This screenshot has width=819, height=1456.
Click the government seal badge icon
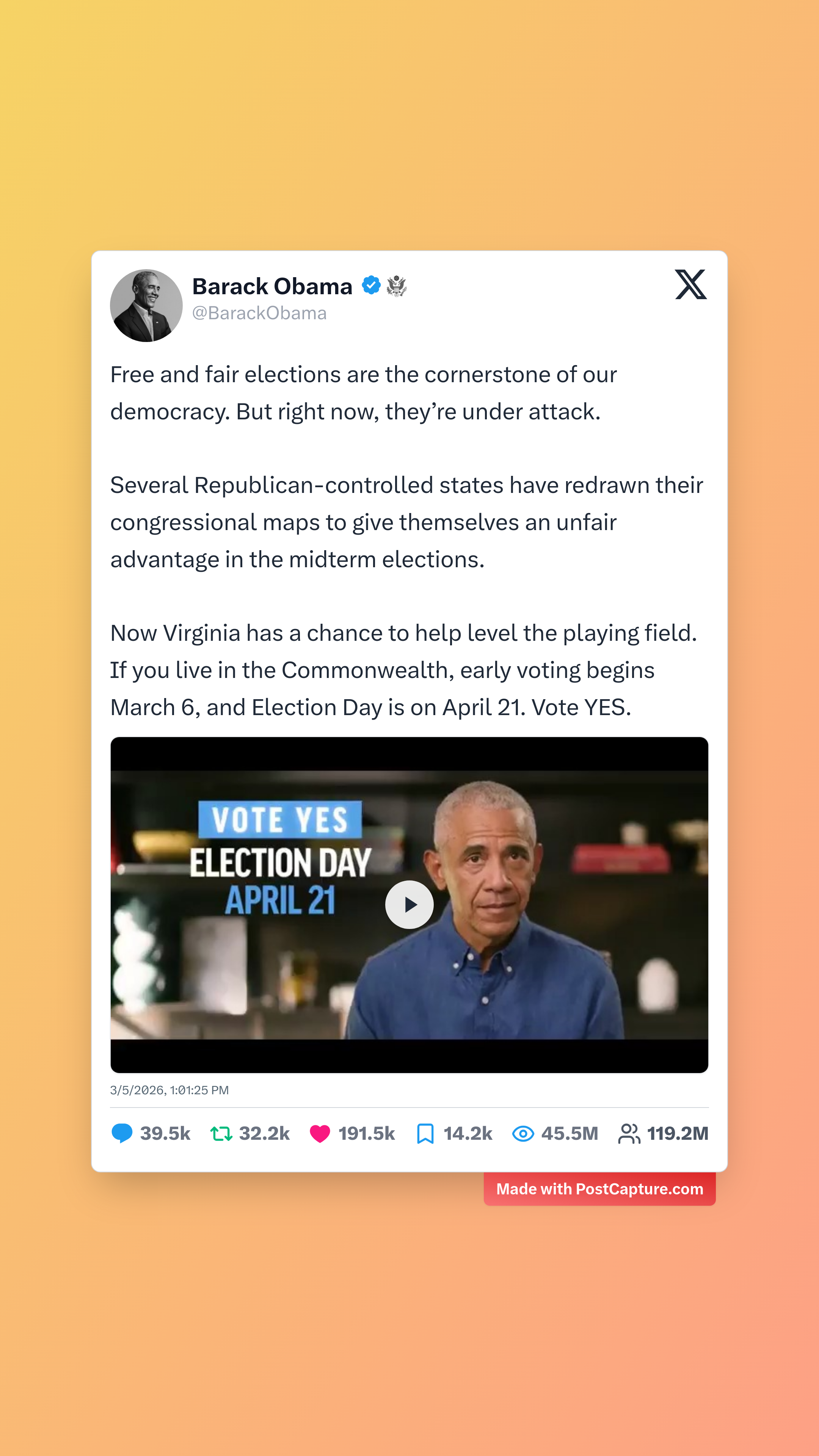click(397, 286)
